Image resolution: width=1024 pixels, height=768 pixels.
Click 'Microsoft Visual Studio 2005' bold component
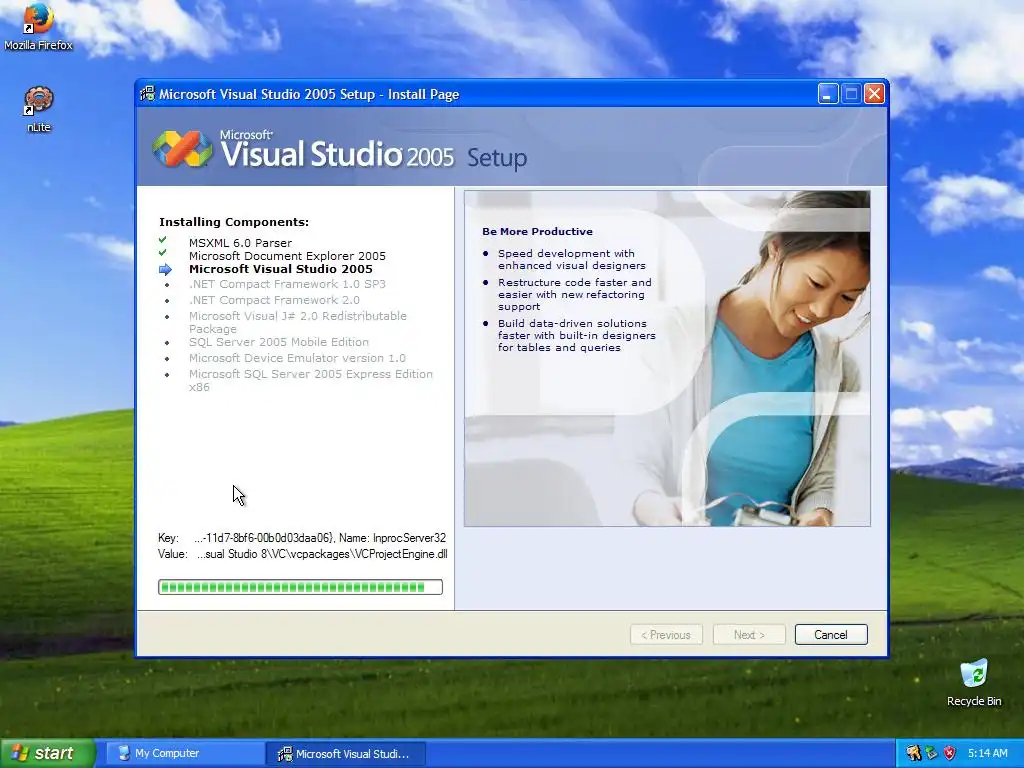pos(281,269)
